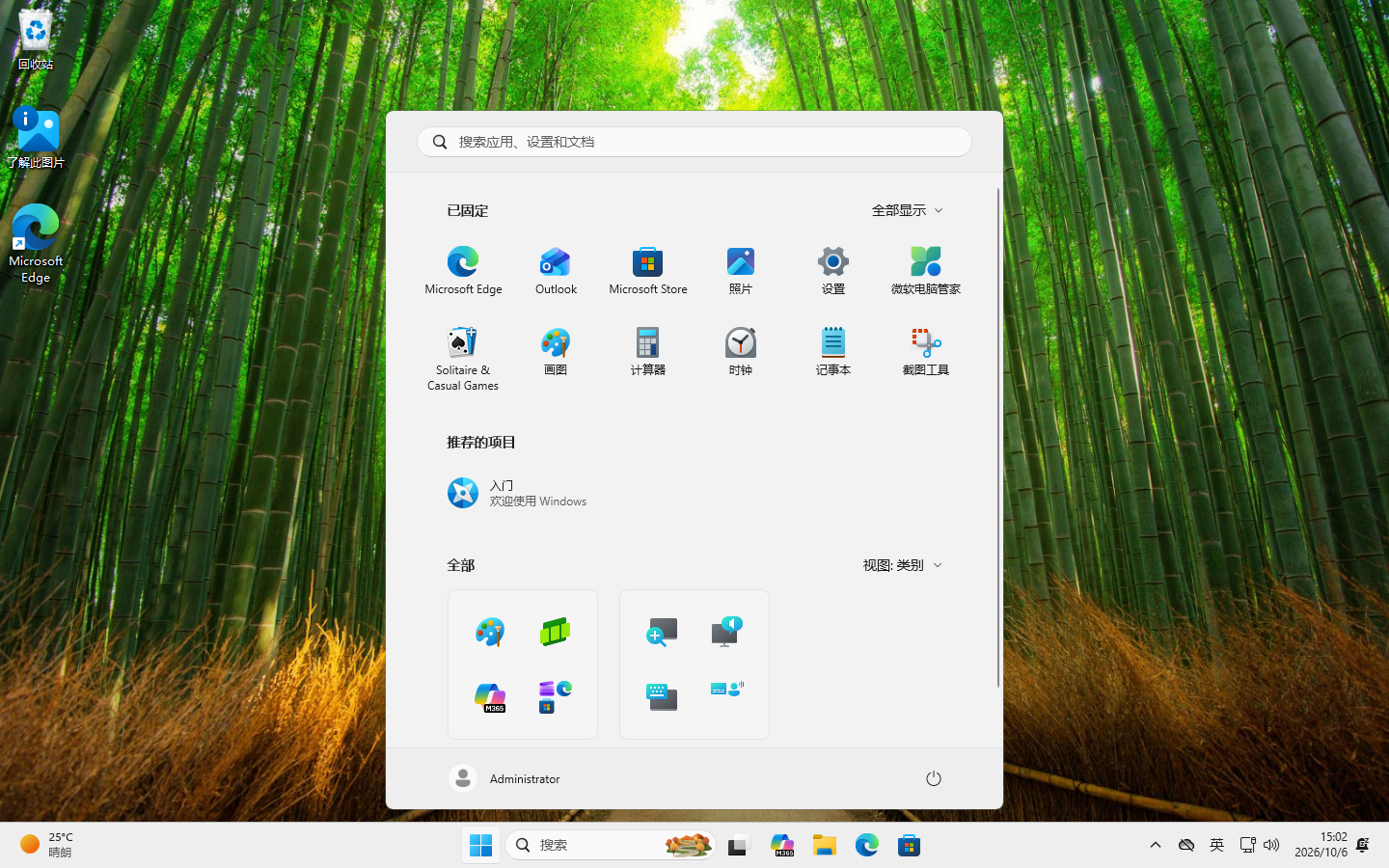Screen dimensions: 1389x868
Task: Open the 入门 欢迎使用 Windows recommended item
Action: [517, 493]
